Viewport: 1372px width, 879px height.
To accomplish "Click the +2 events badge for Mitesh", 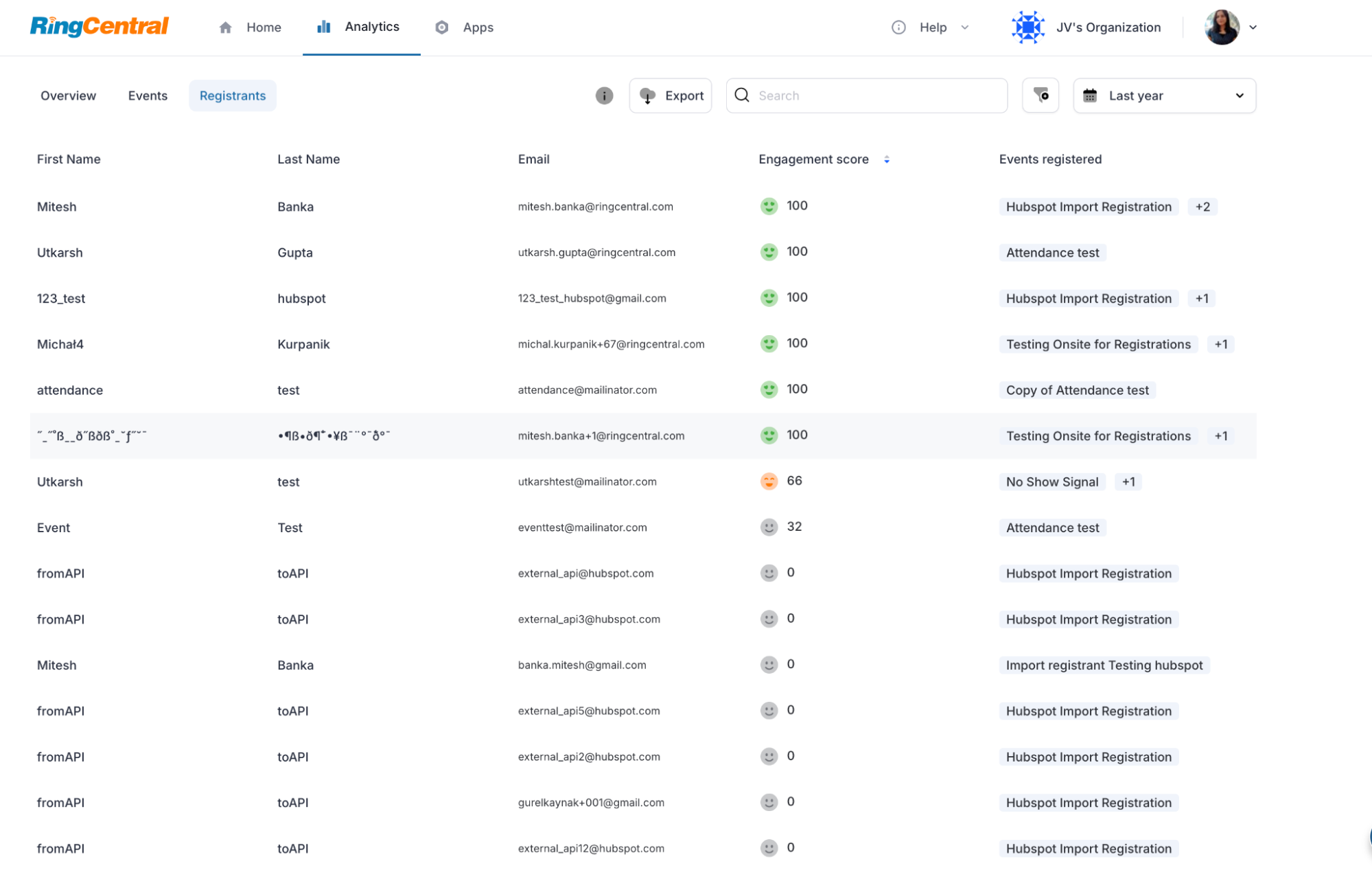I will tap(1202, 207).
